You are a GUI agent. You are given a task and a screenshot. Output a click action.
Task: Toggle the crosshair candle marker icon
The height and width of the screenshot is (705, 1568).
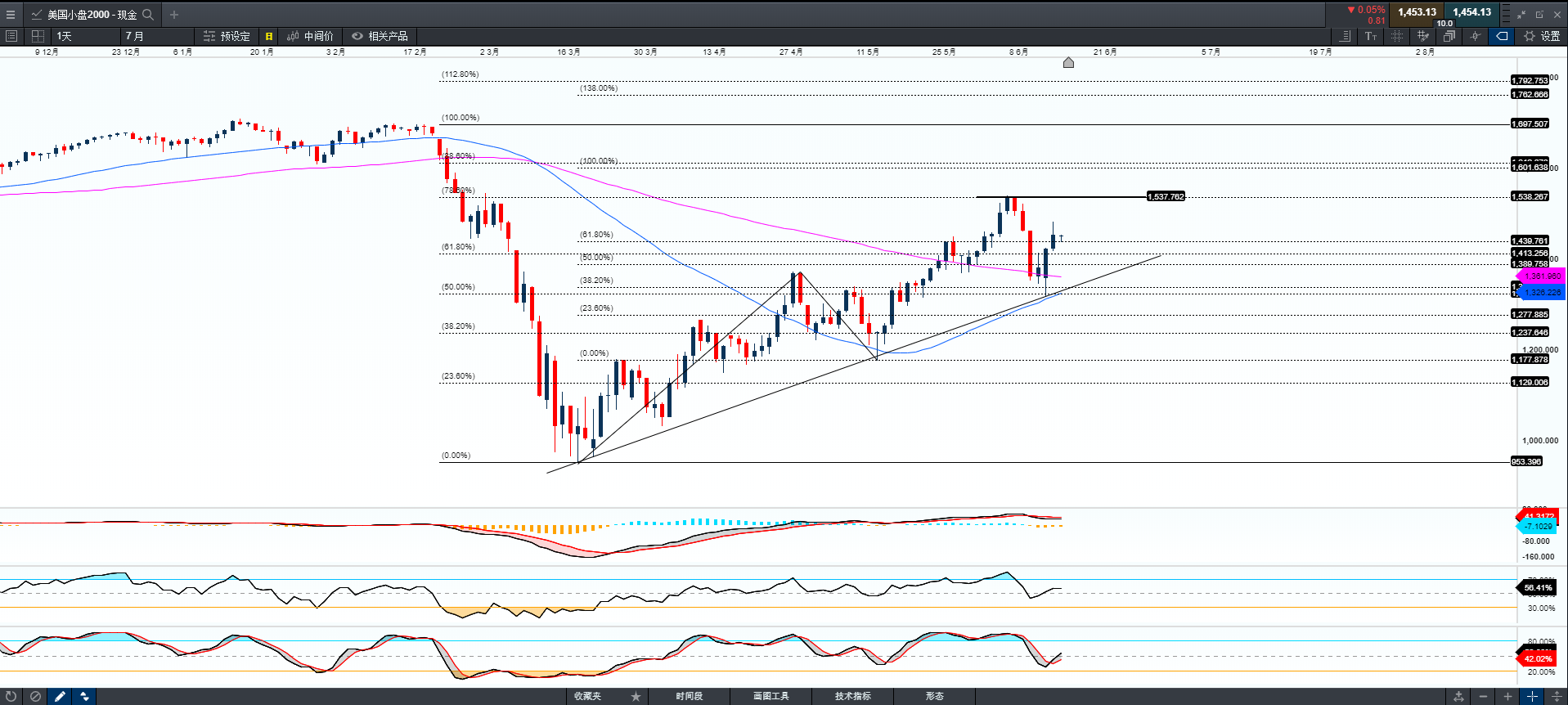pyautogui.click(x=1475, y=36)
